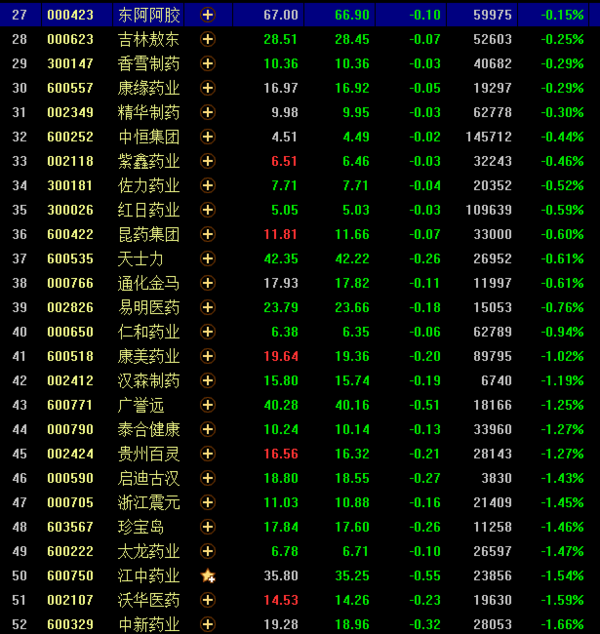
Task: Click the plus icon beside 珍宝岛
Action: [x=208, y=527]
